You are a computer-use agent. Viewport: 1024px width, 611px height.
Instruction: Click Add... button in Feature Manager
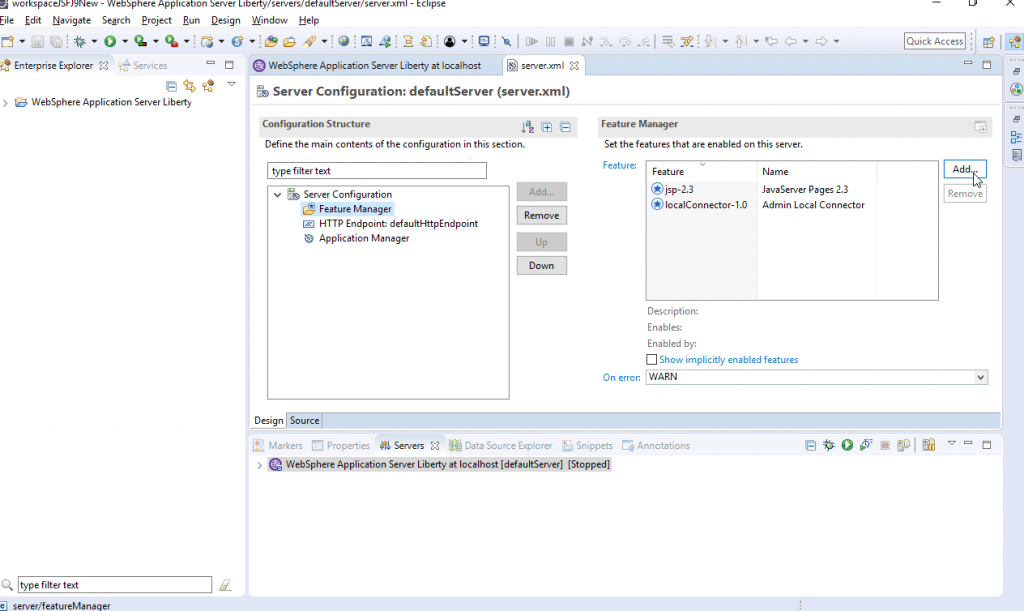coord(965,169)
